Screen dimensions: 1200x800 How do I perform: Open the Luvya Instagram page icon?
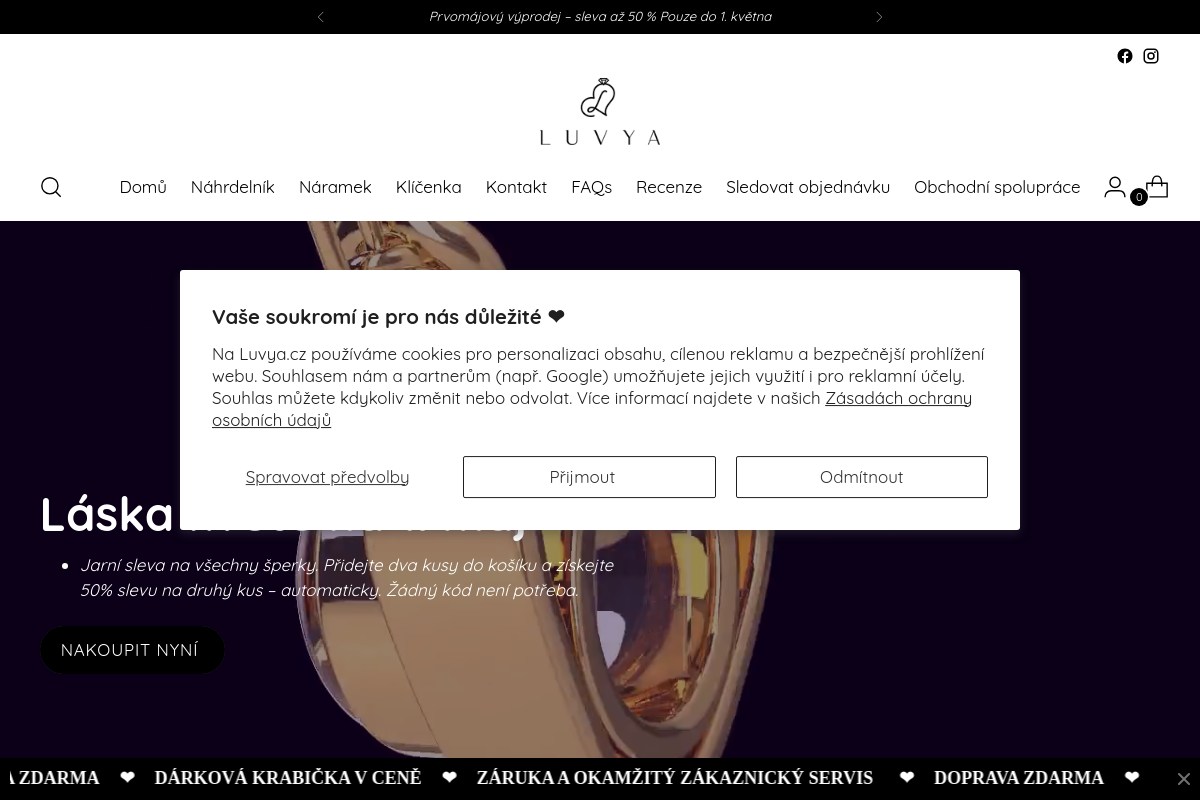point(1151,57)
